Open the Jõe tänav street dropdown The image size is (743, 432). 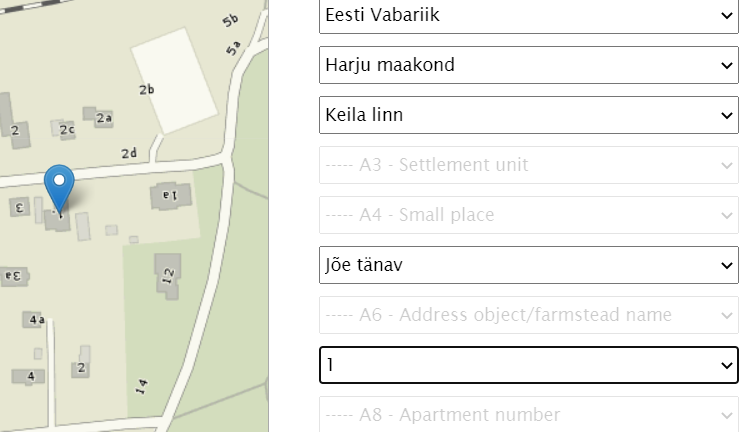[x=529, y=265]
